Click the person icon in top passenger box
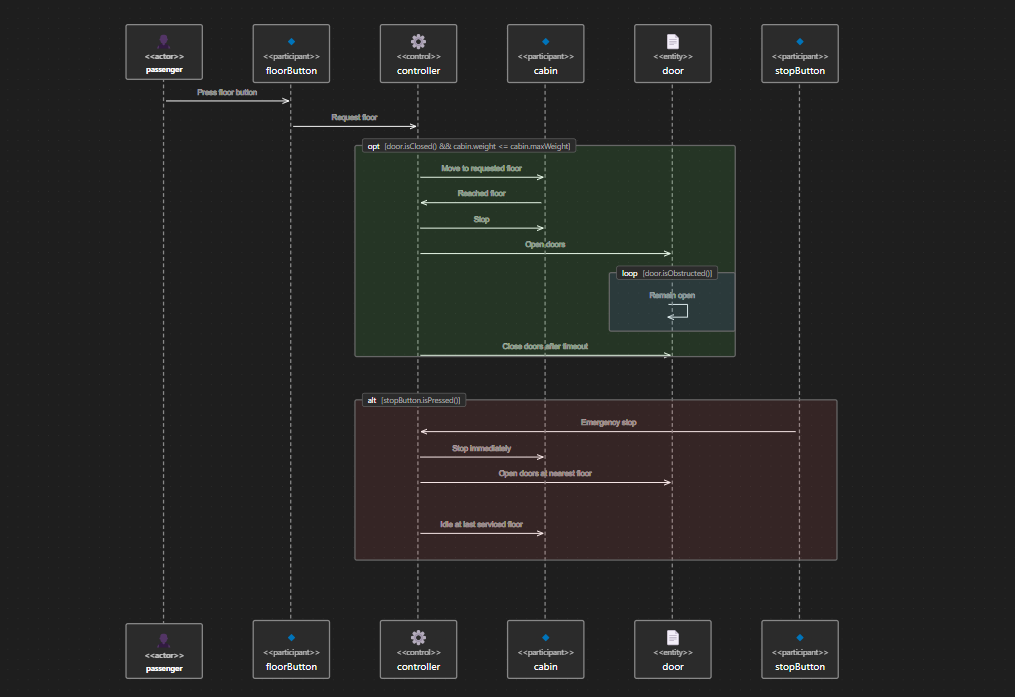The image size is (1015, 697). (x=164, y=41)
